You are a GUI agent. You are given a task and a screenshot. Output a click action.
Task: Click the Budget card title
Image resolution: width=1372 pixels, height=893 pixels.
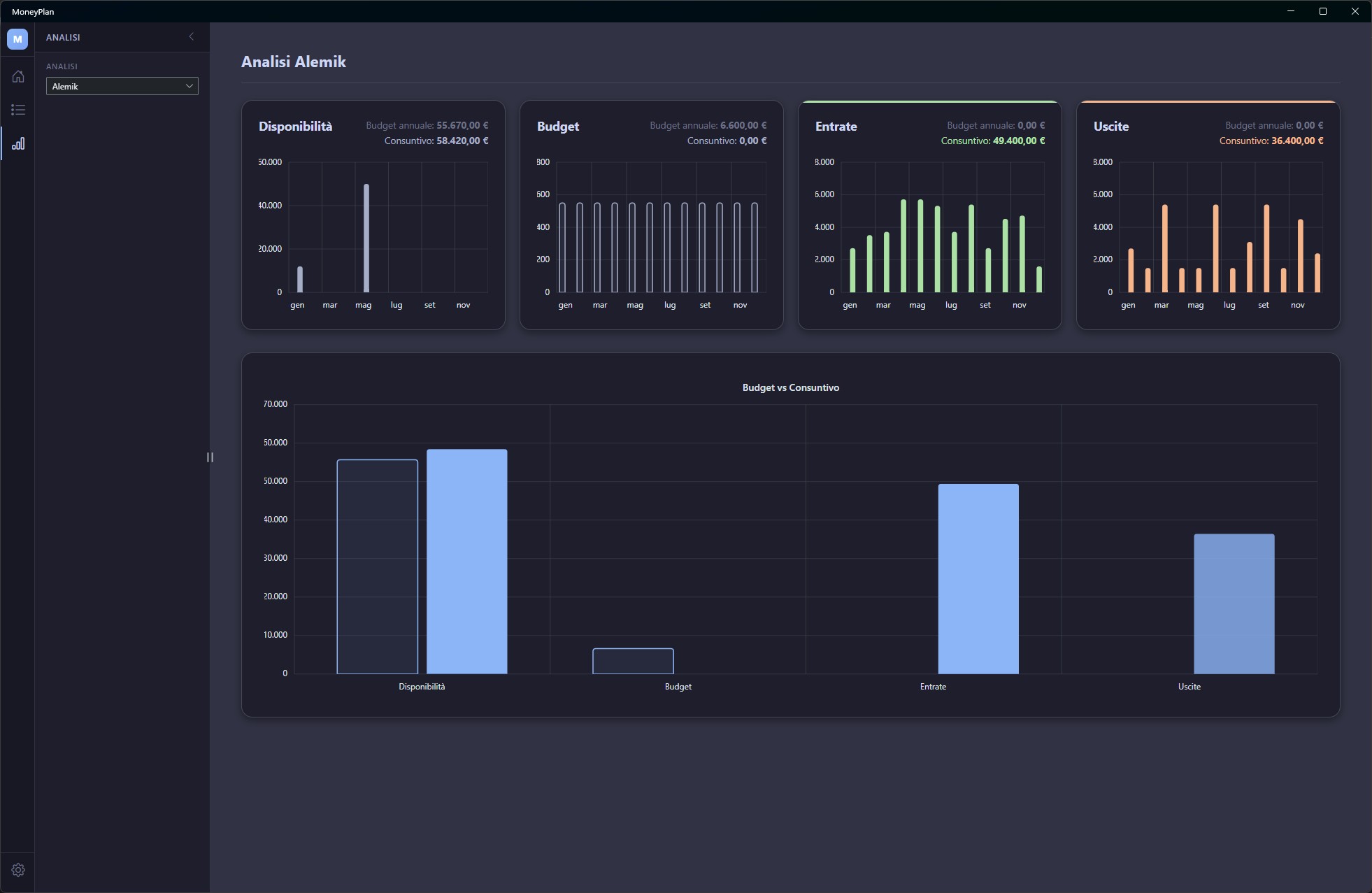tap(558, 127)
